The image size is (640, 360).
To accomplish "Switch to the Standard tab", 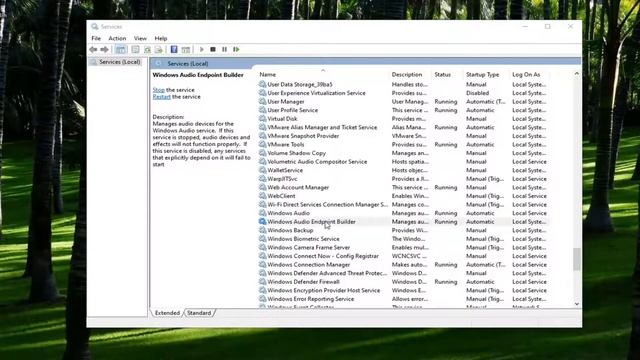I will coord(199,313).
